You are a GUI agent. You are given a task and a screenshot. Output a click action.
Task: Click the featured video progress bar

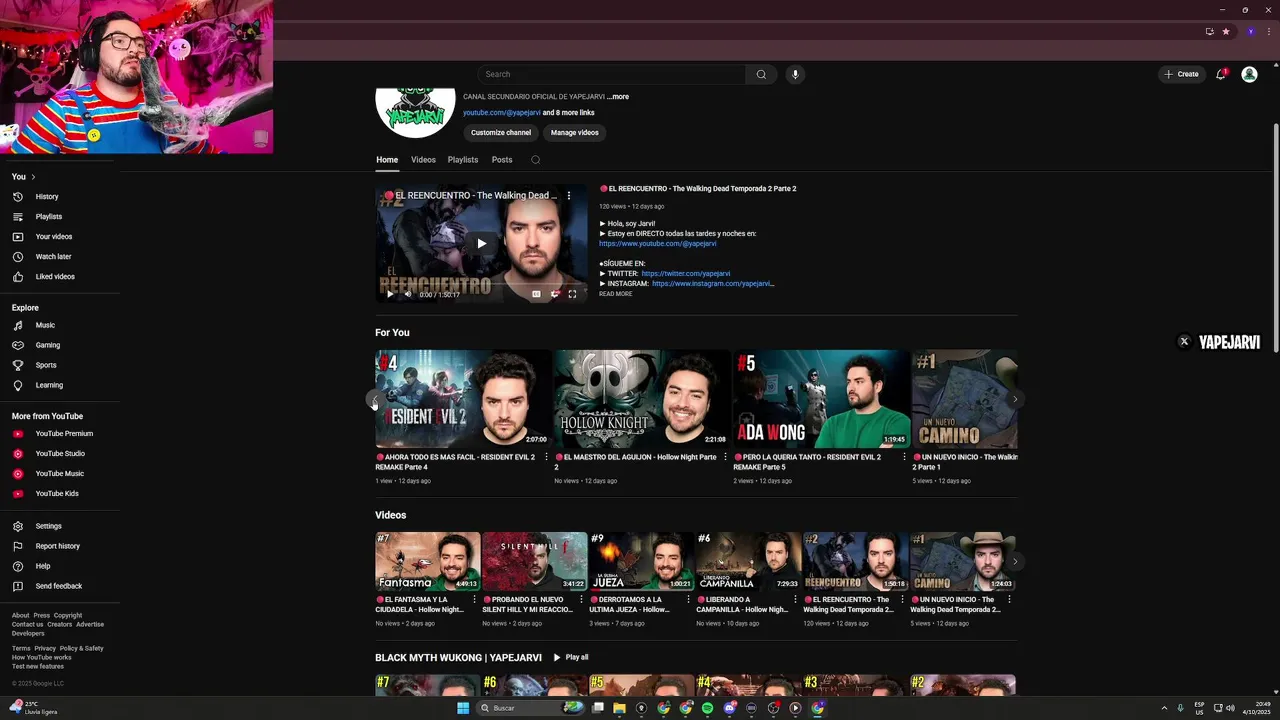481,284
